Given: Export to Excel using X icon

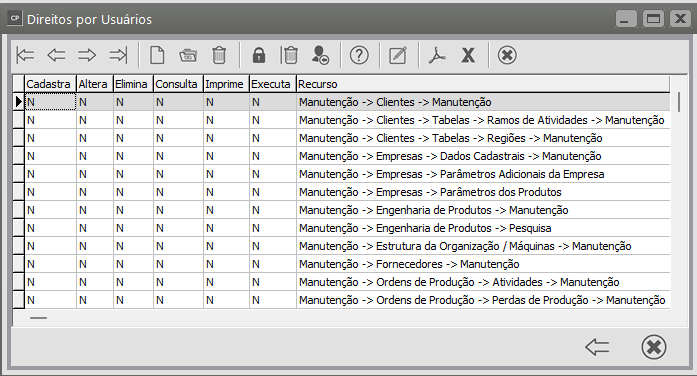Looking at the screenshot, I should click(x=468, y=55).
